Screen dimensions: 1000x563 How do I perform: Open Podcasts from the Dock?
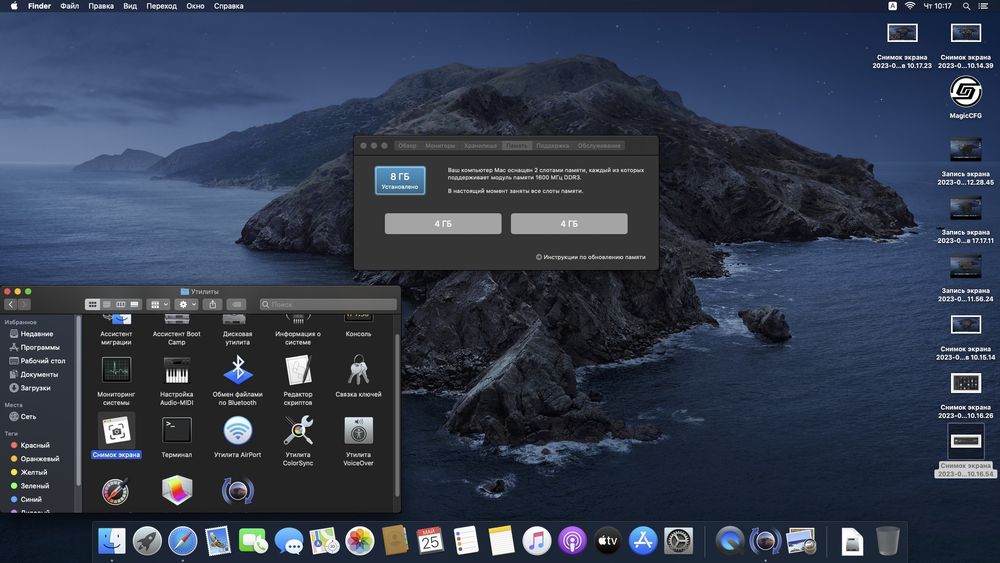coord(572,541)
